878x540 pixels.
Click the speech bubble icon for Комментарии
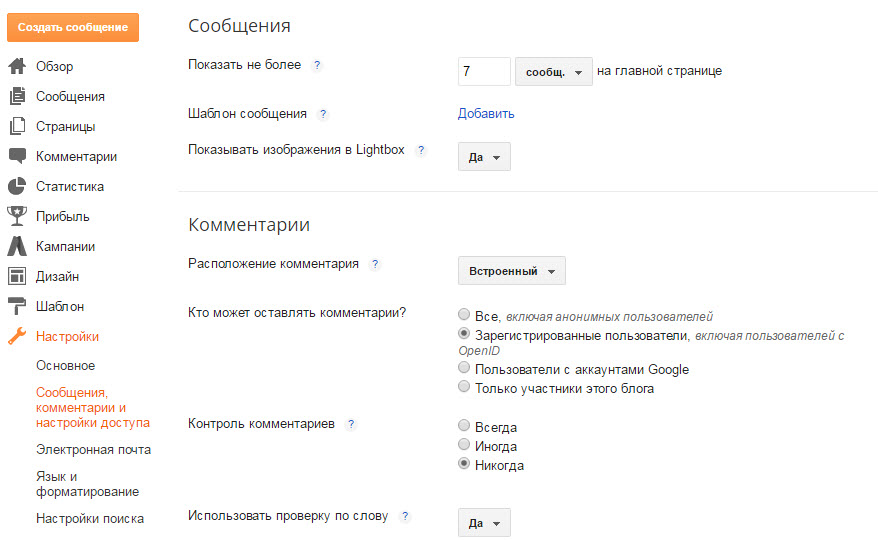[x=16, y=157]
